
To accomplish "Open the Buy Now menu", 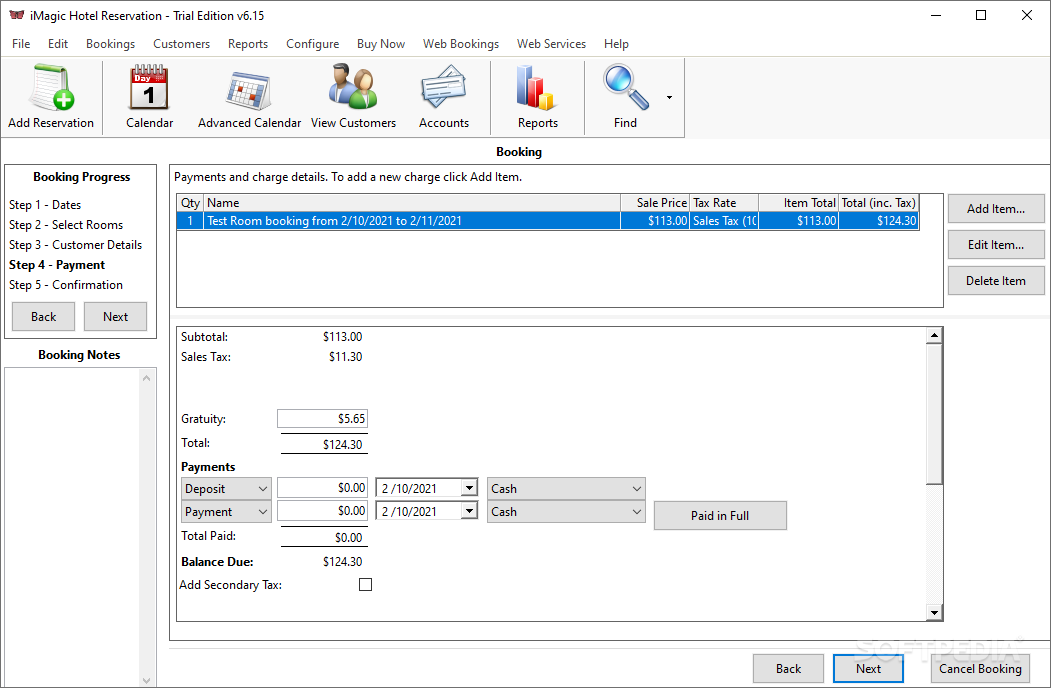I will 381,44.
